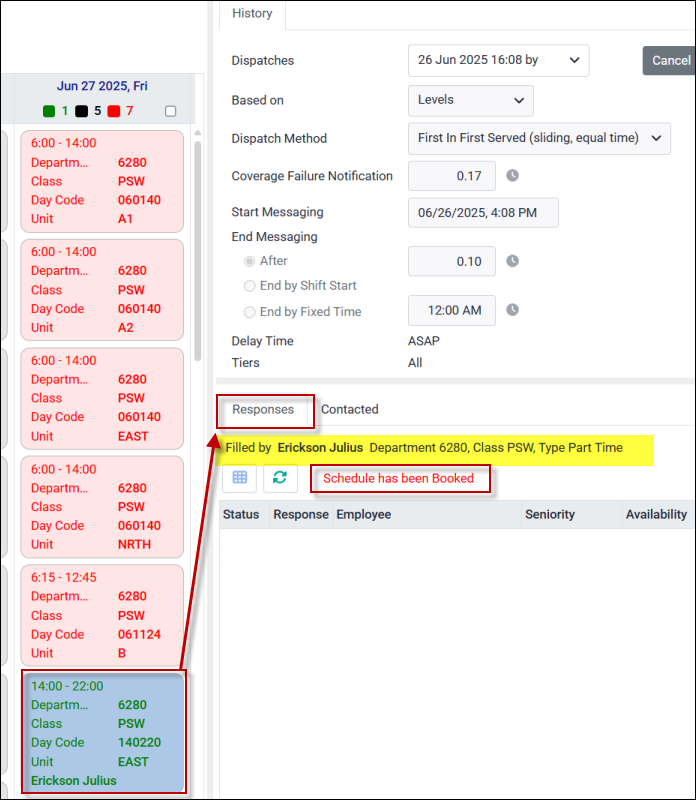
Task: Open the Based on Levels dropdown
Action: (x=470, y=100)
